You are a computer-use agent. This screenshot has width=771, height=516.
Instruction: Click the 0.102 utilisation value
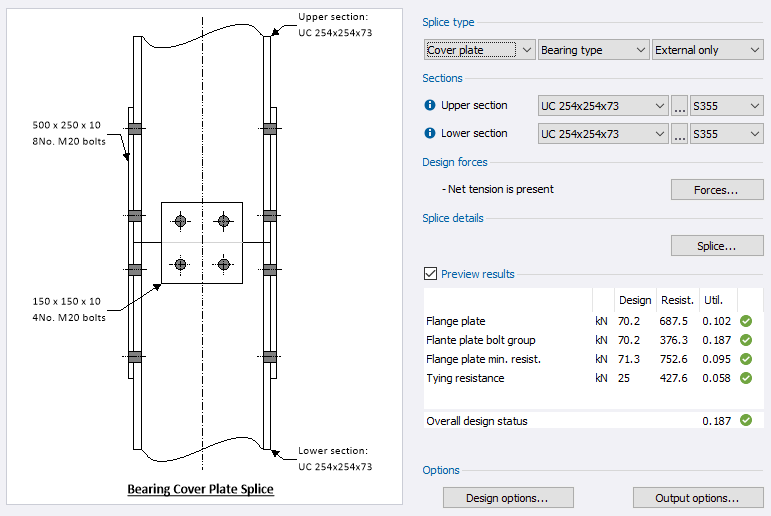[716, 321]
